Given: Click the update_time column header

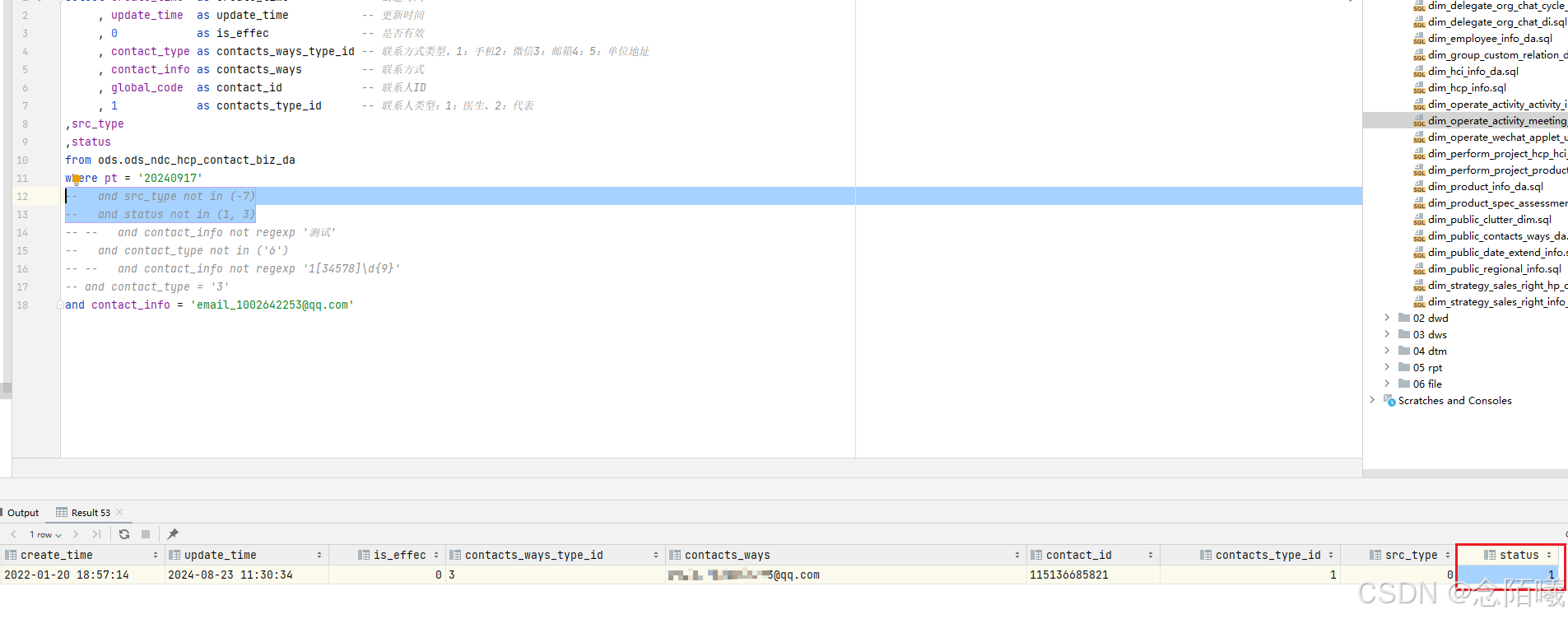Looking at the screenshot, I should [246, 556].
